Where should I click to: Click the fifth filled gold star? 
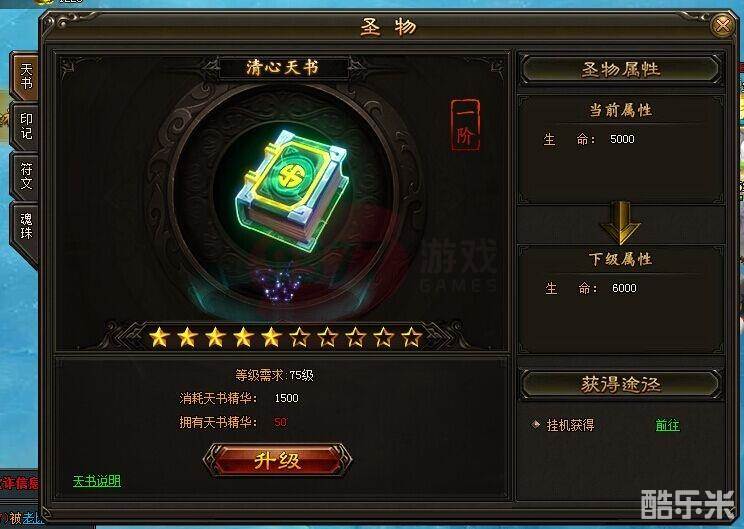271,338
